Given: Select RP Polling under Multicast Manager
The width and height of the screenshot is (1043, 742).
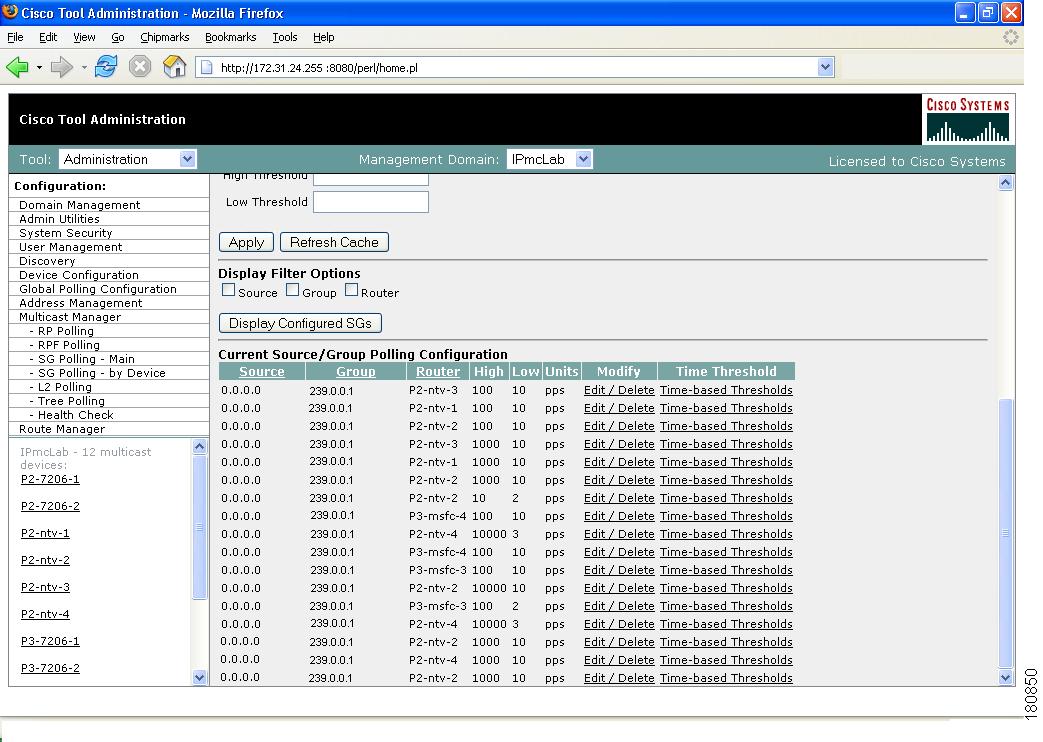Looking at the screenshot, I should (x=66, y=331).
